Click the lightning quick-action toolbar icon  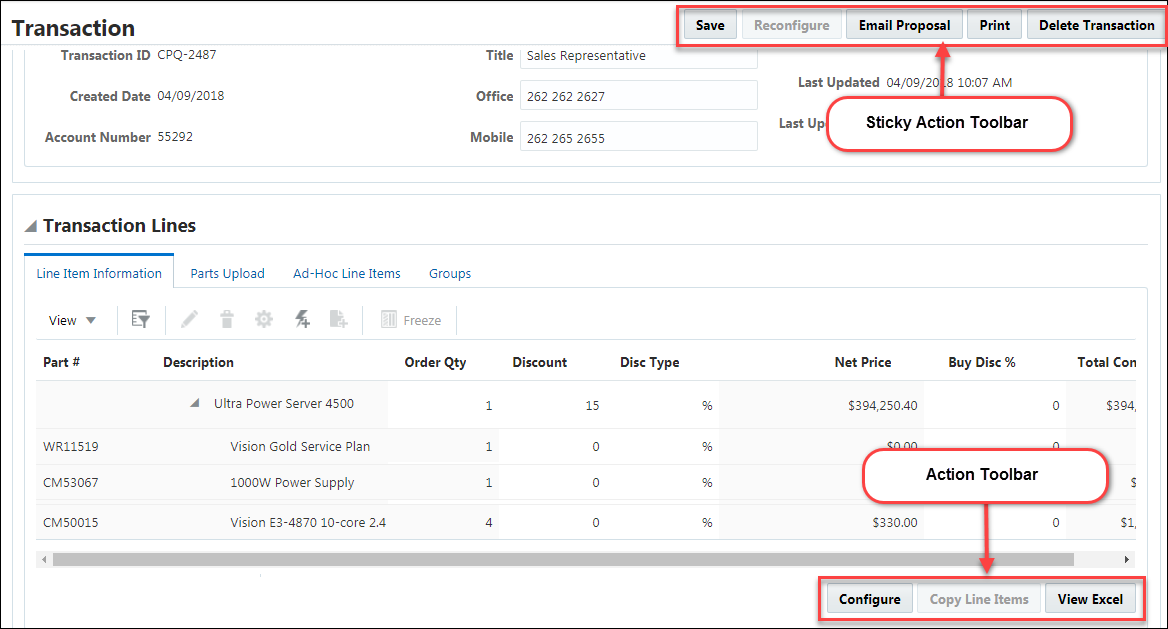[x=301, y=319]
